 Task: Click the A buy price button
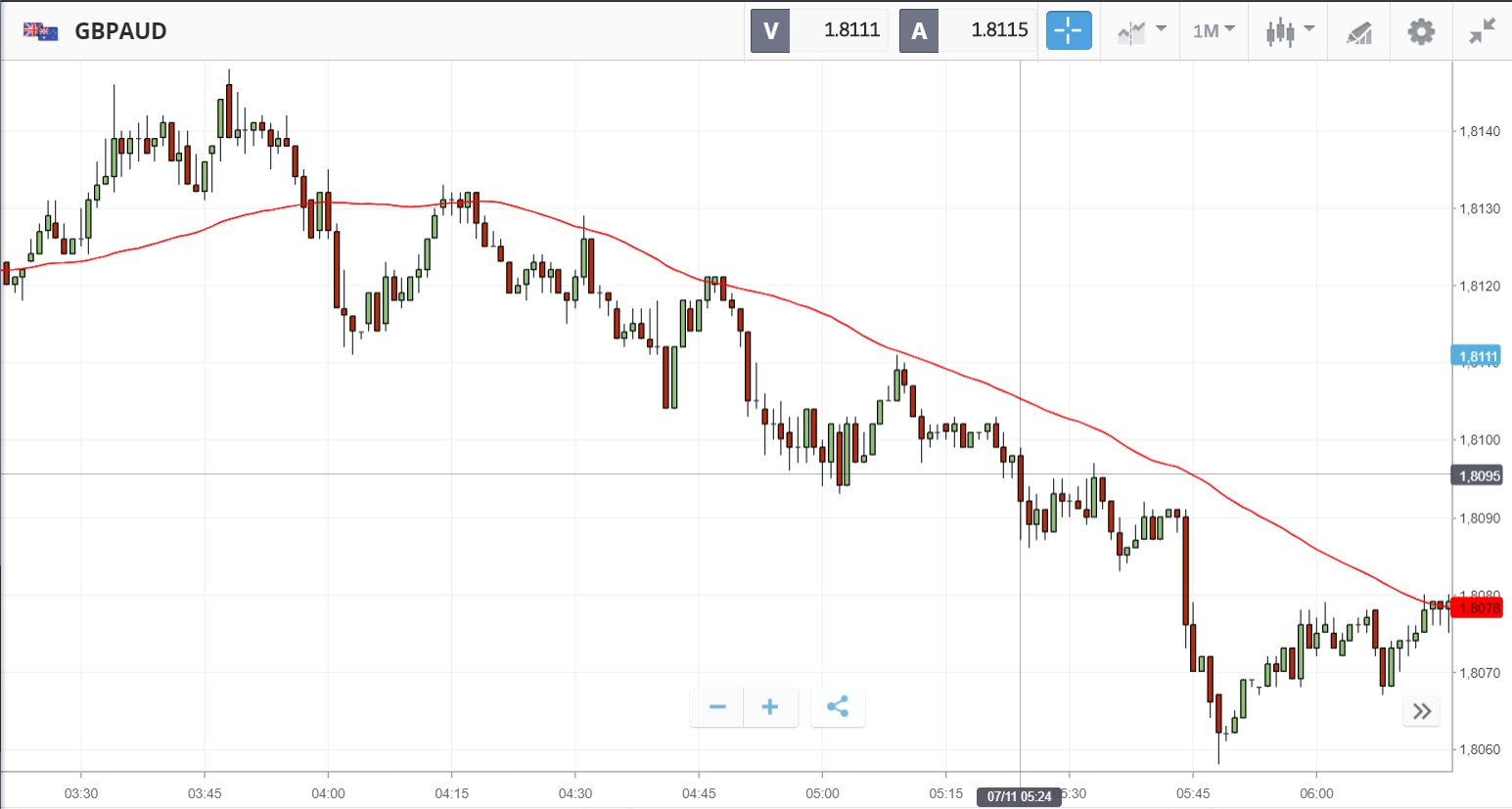(967, 30)
